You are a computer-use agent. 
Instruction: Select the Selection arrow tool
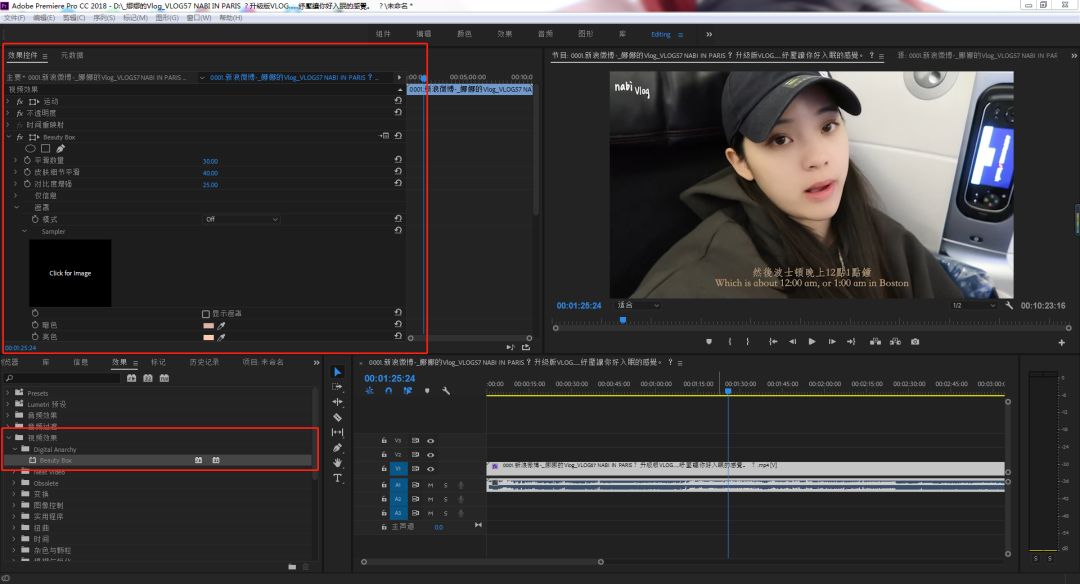[x=338, y=372]
